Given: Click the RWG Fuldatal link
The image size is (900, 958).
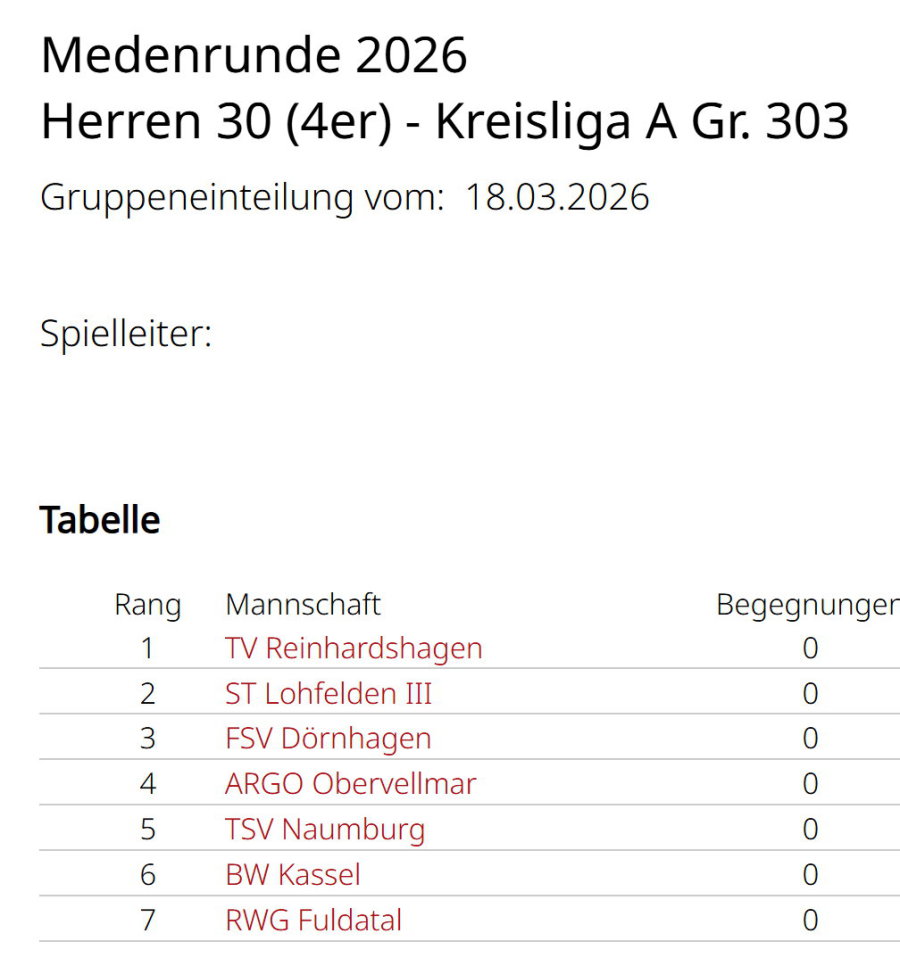Looking at the screenshot, I should pos(314,919).
